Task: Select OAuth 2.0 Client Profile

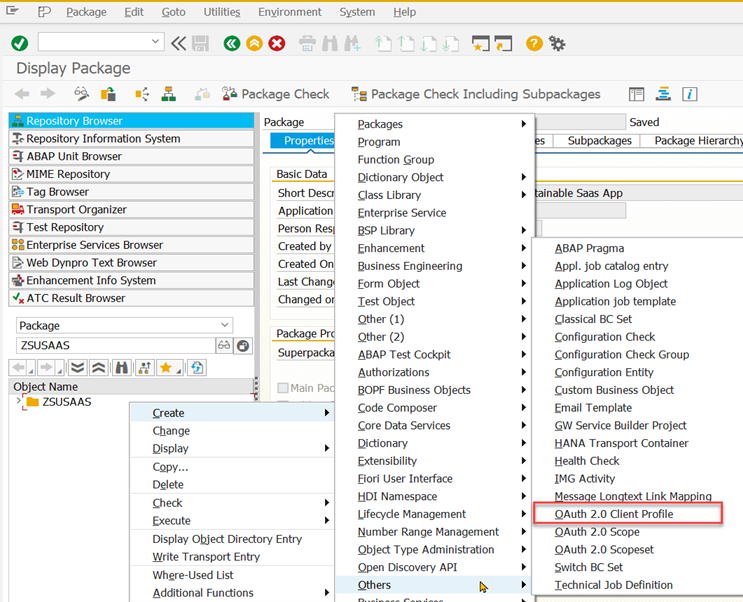Action: tap(614, 514)
